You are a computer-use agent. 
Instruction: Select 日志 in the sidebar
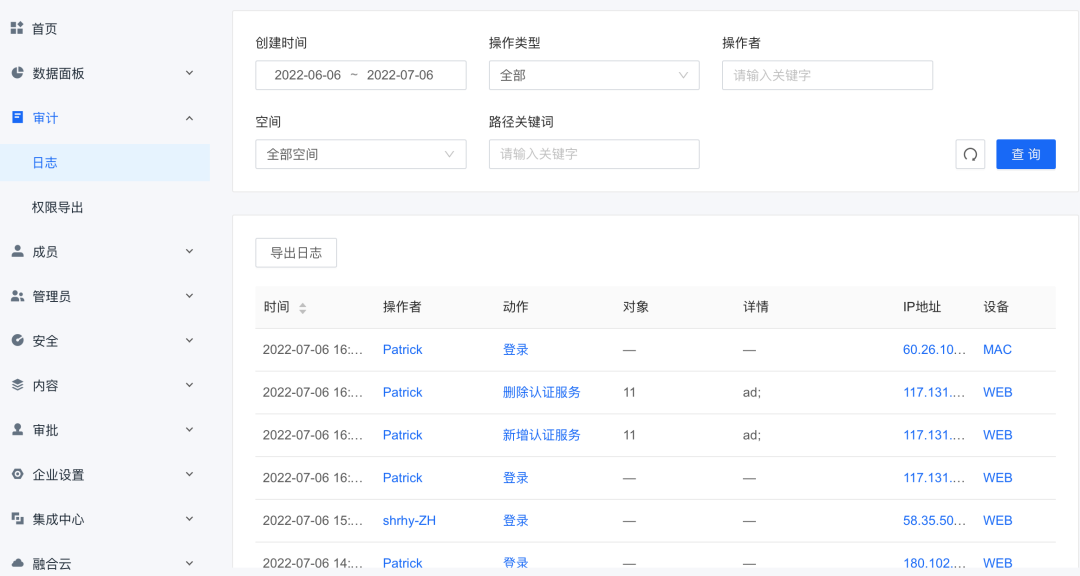coord(105,163)
